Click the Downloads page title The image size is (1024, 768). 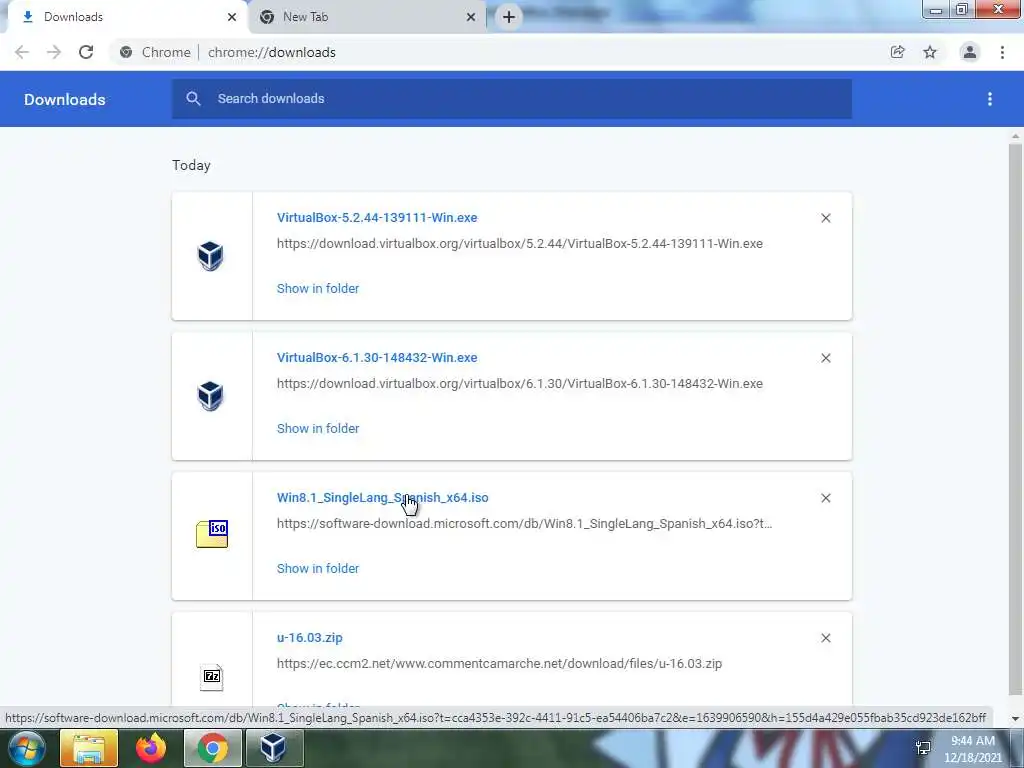pos(65,99)
